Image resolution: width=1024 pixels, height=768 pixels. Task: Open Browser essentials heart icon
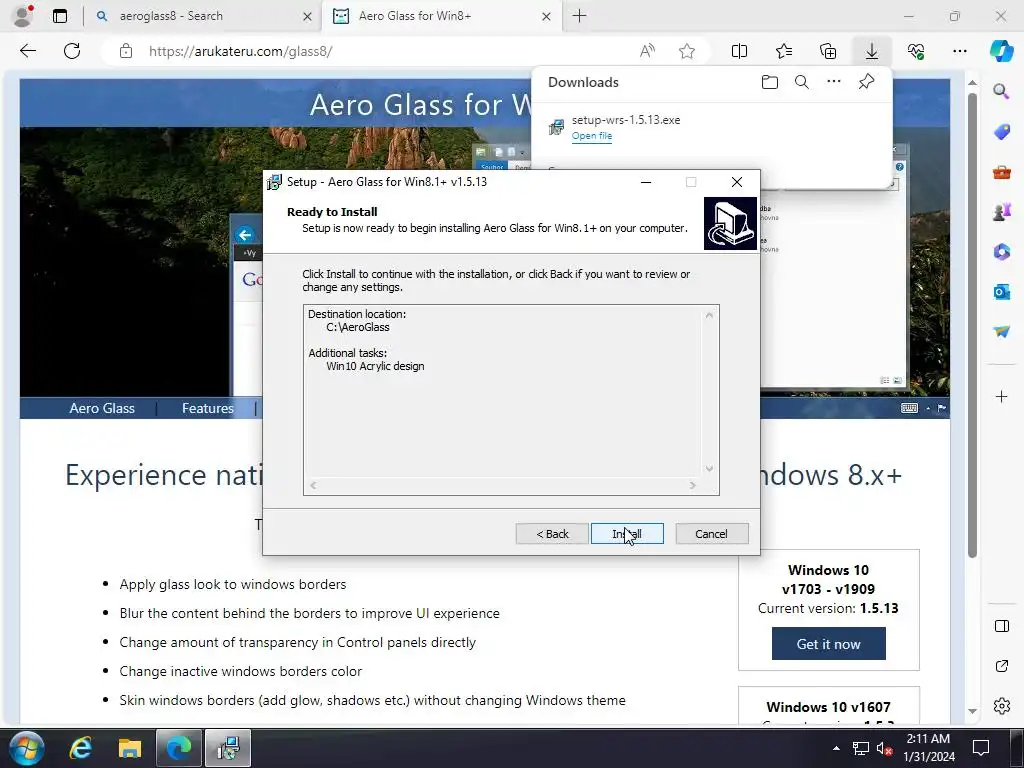916,51
